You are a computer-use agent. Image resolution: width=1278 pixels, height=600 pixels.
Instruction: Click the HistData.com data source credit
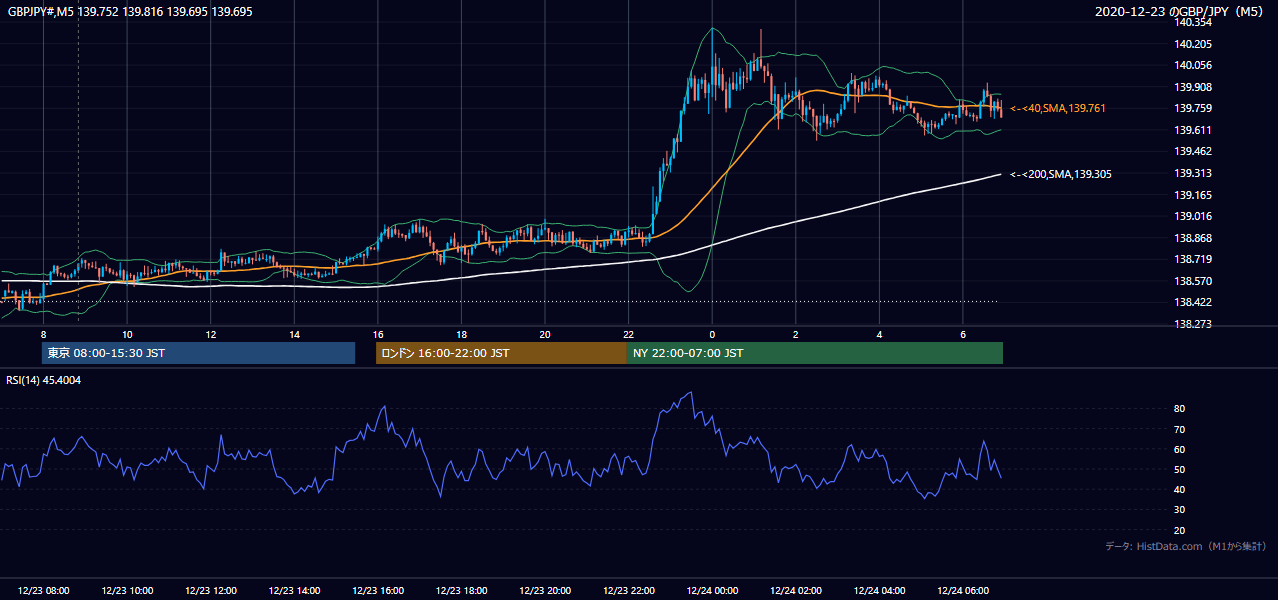tap(1187, 546)
